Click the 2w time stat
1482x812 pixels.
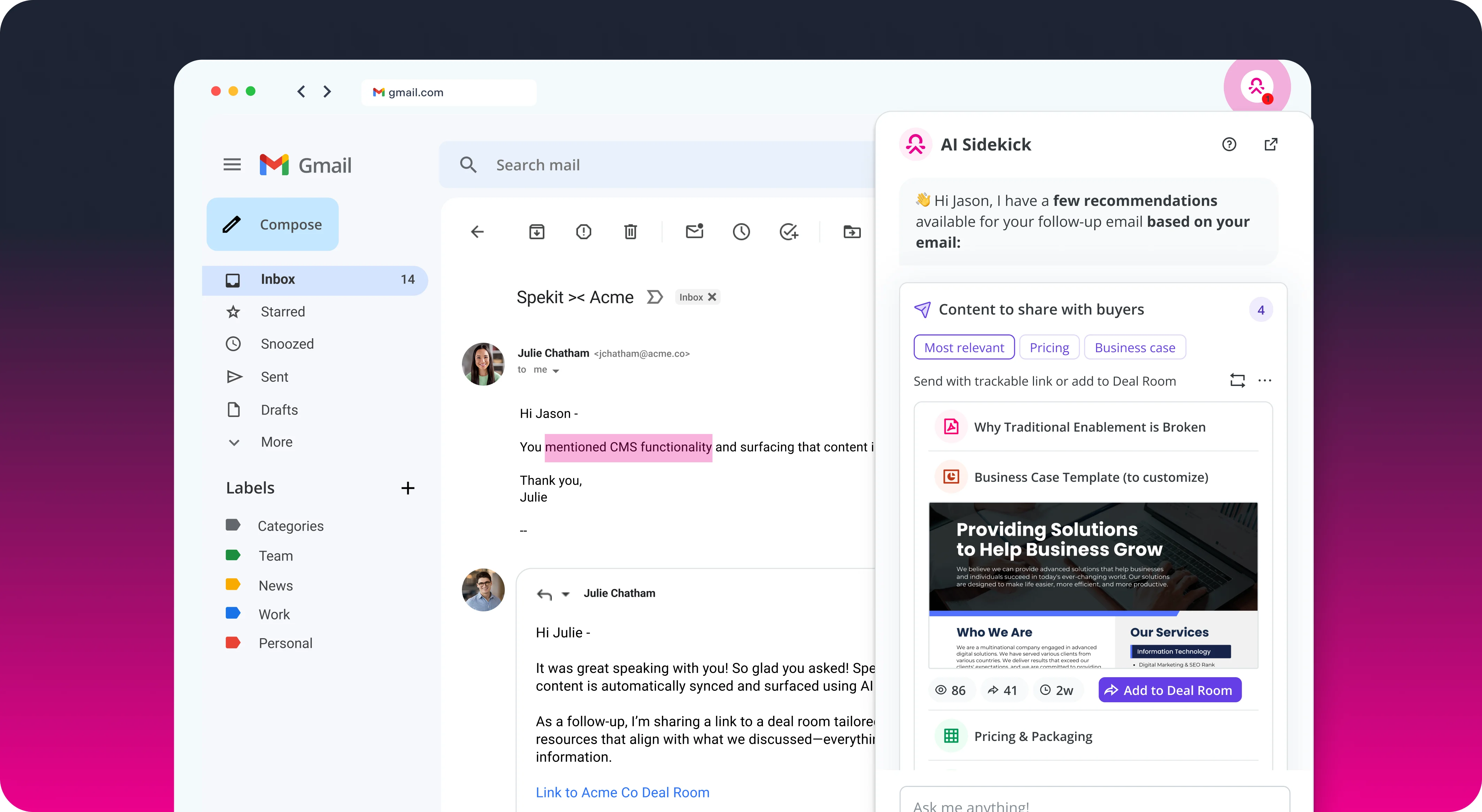1057,690
